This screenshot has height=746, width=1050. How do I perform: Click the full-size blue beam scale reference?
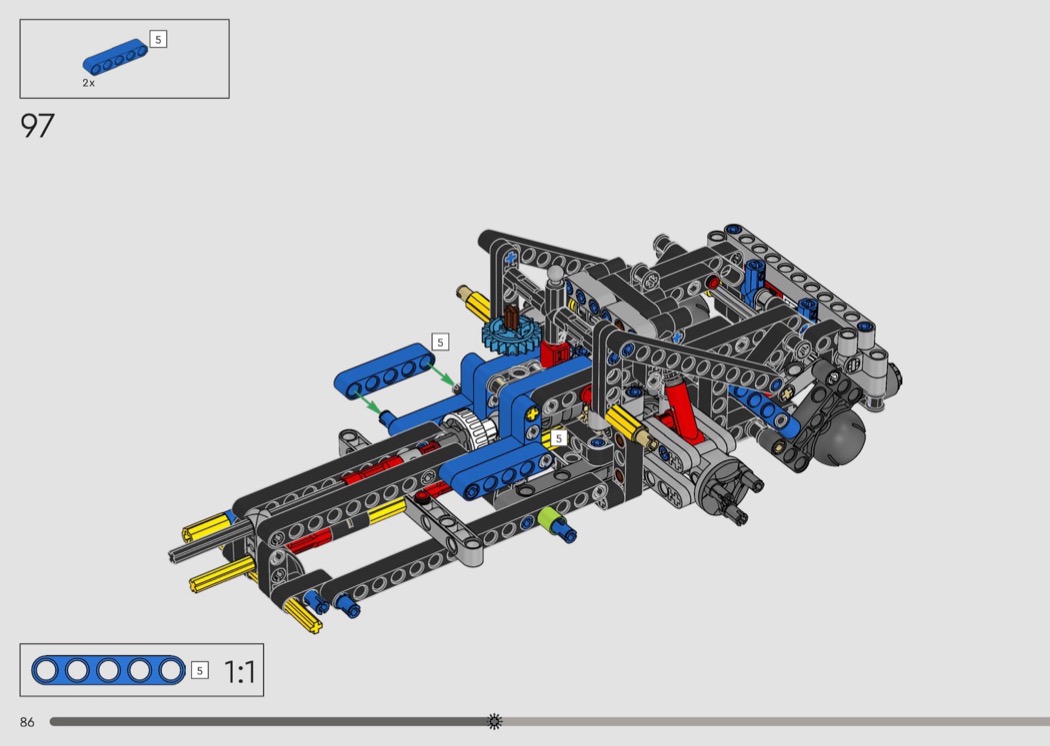pos(109,670)
